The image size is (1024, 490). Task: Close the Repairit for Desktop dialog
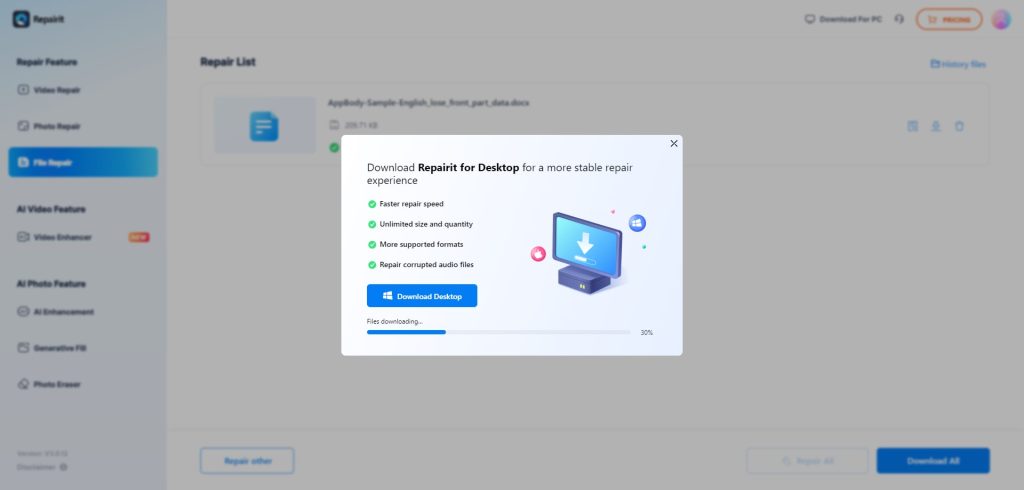[674, 144]
